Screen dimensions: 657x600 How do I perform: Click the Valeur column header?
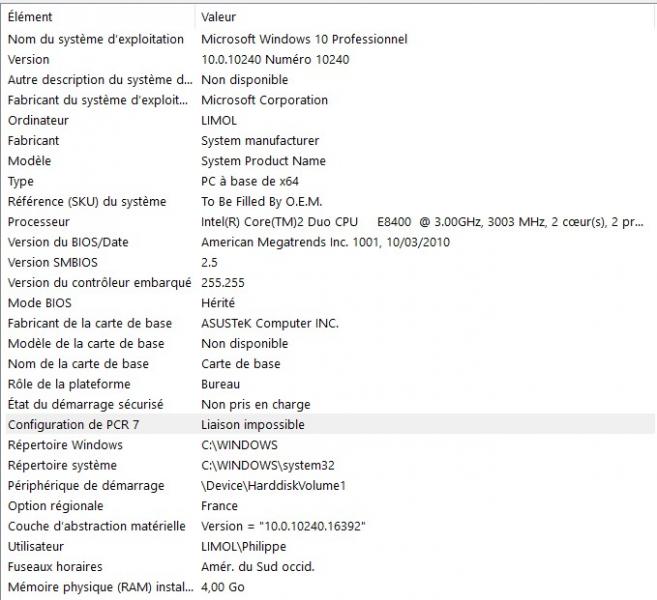click(426, 17)
